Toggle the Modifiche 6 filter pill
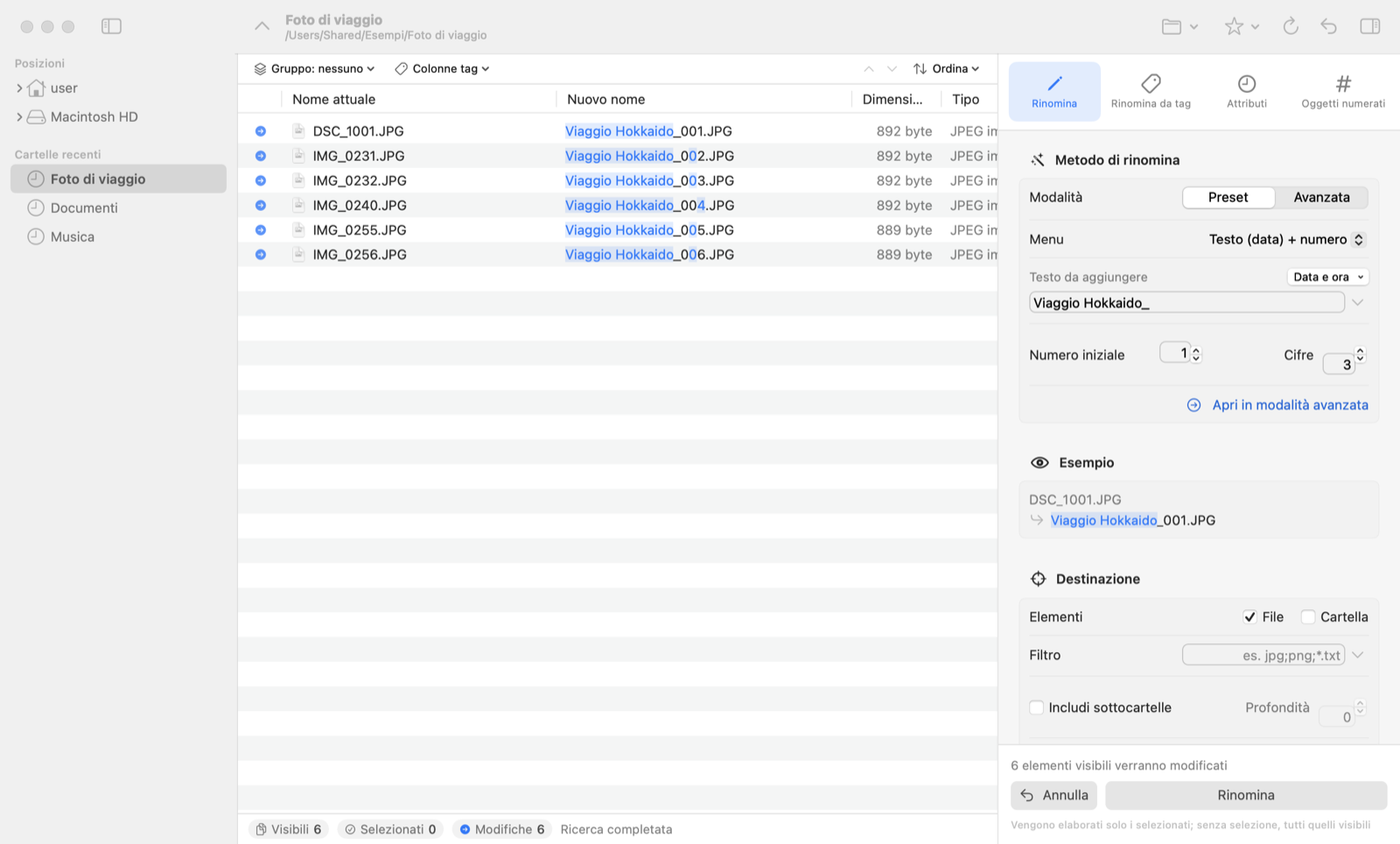Viewport: 1400px width, 844px height. coord(502,829)
